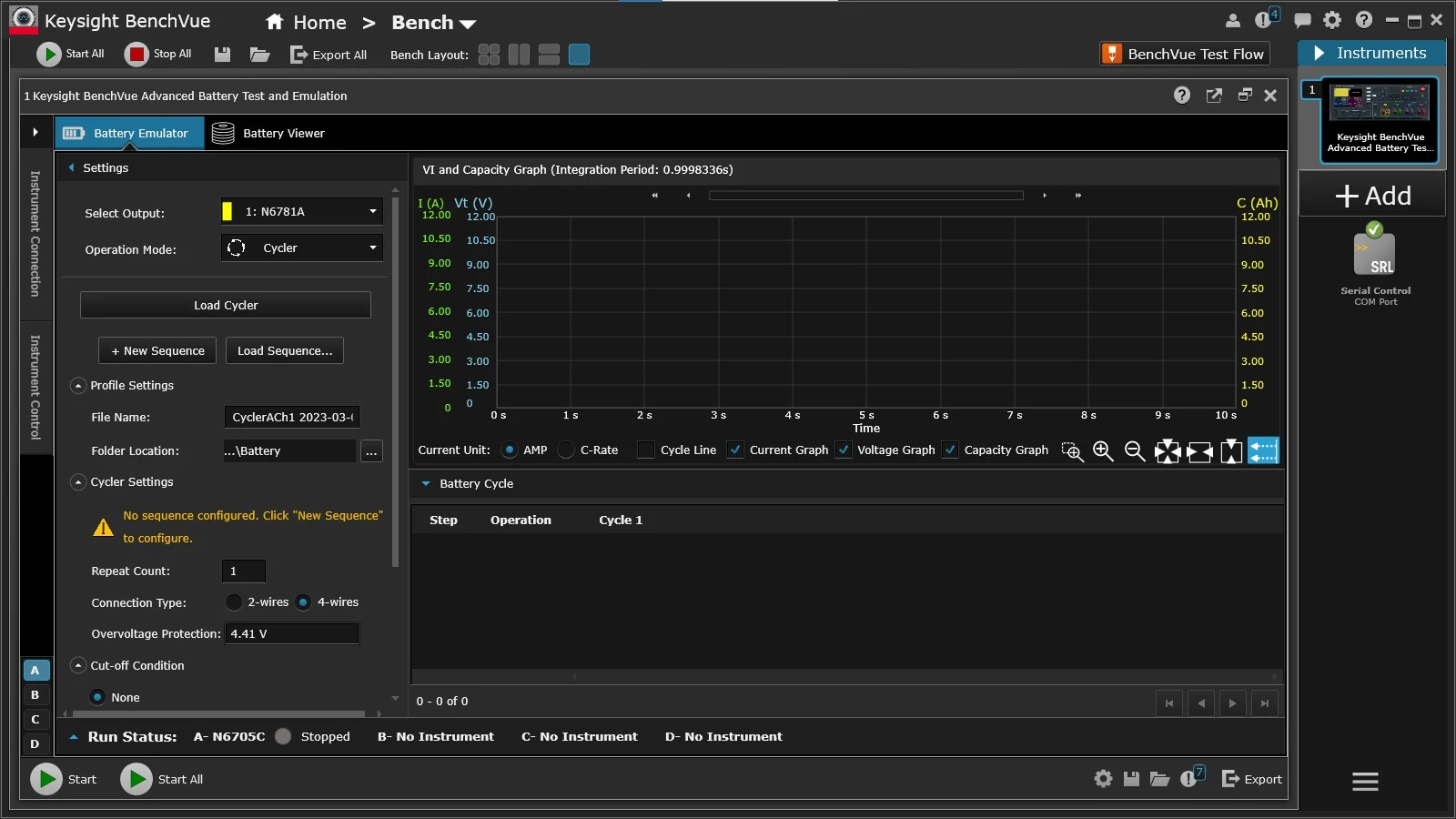Enable the Cycle Line checkbox
Image resolution: width=1456 pixels, height=819 pixels.
(x=646, y=450)
